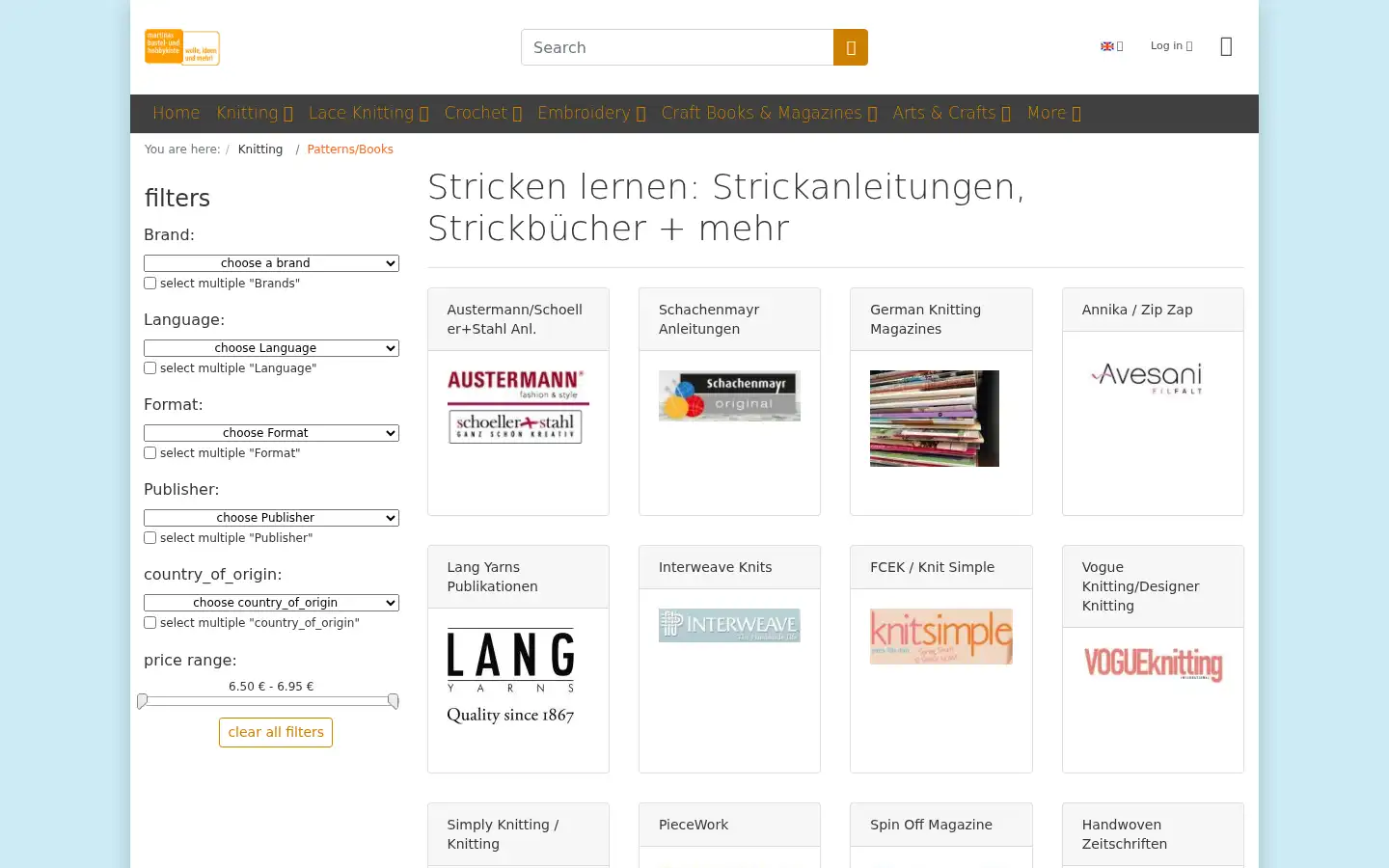Expand the Knitting menu
Image resolution: width=1389 pixels, height=868 pixels.
(255, 113)
